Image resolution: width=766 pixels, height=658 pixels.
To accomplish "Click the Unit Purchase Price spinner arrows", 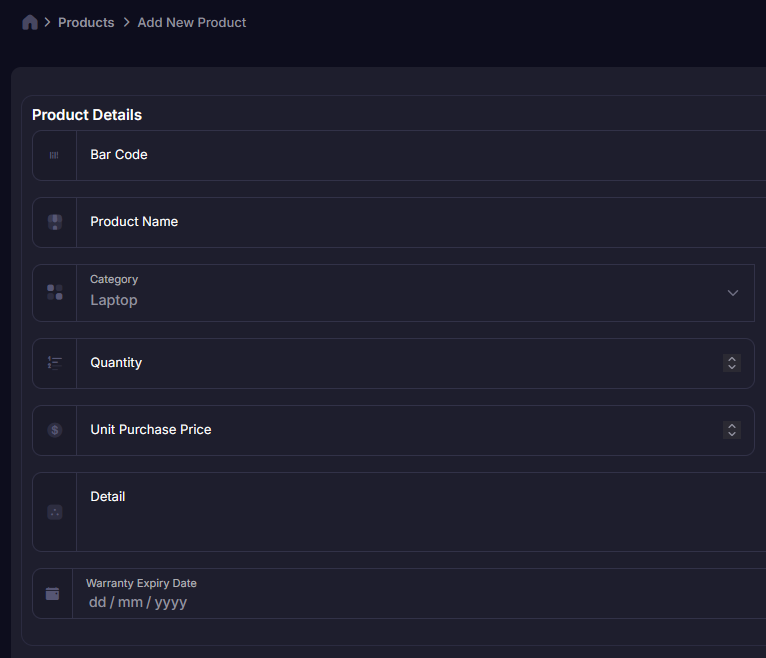I will (732, 430).
